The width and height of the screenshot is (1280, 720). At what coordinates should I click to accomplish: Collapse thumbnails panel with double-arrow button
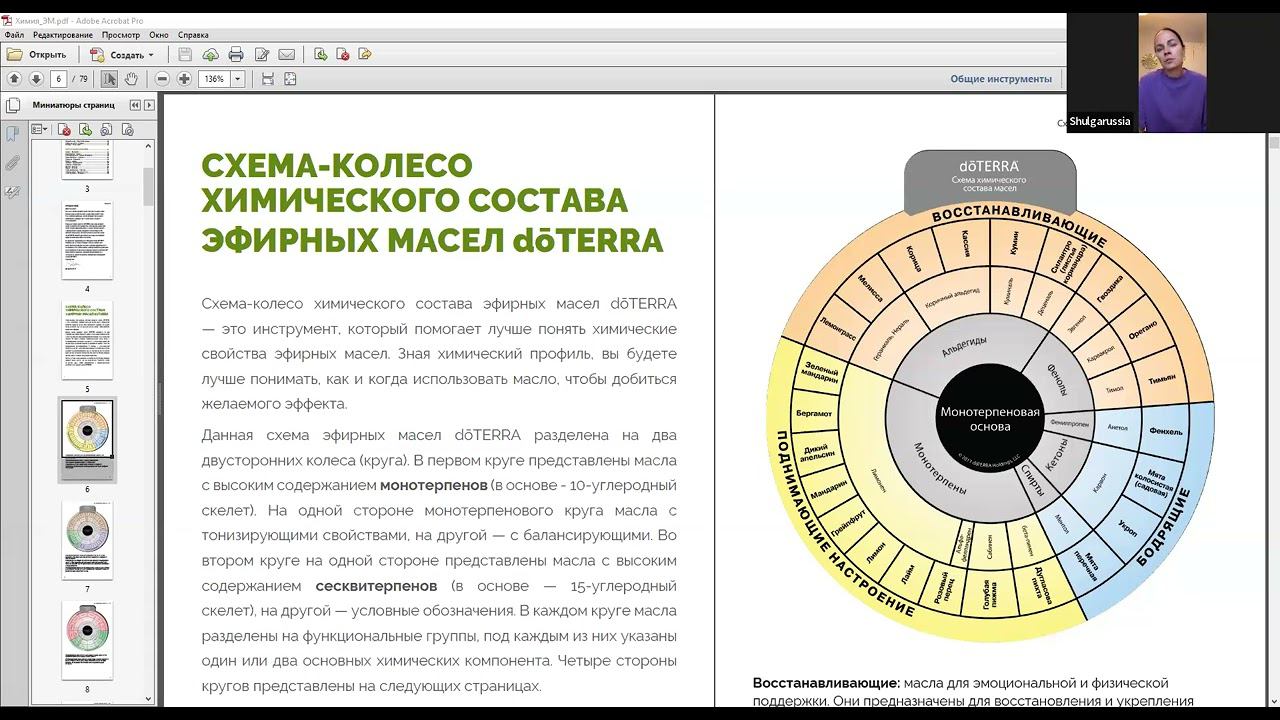point(137,105)
